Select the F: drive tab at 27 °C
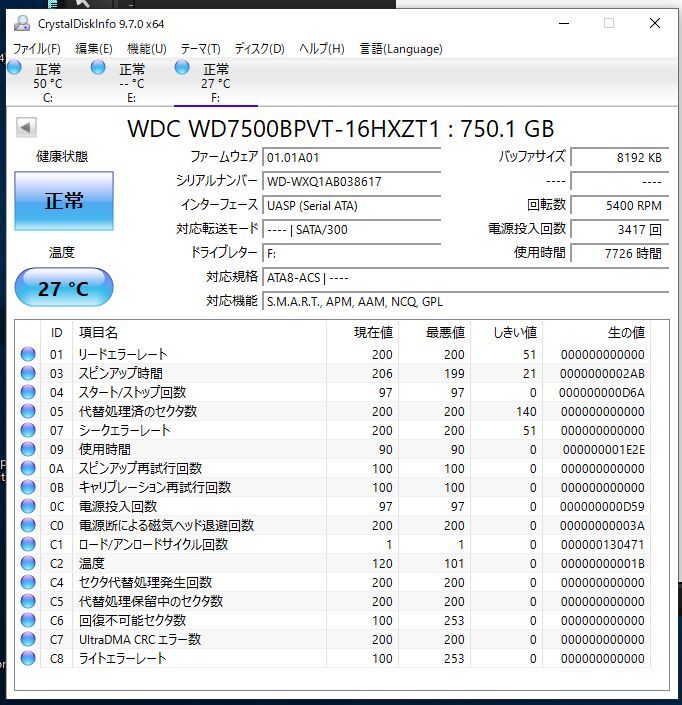Screen dimensions: 682x705 point(216,83)
